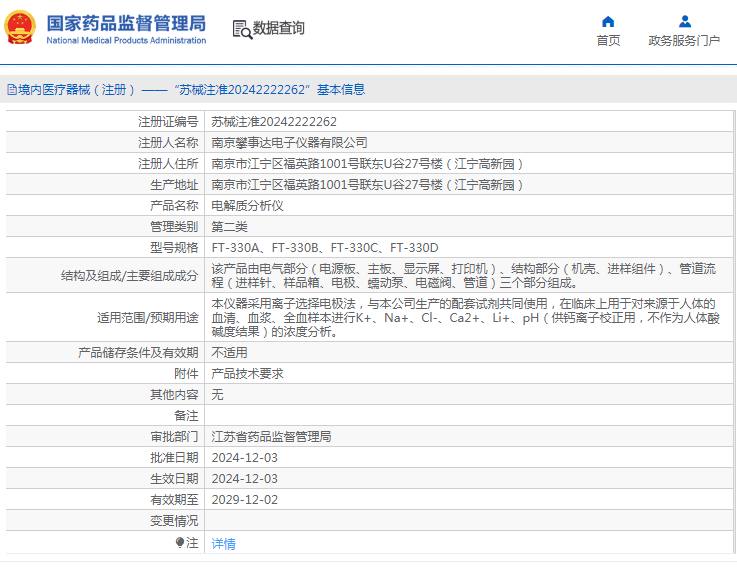The height and width of the screenshot is (567, 737).
Task: Click the 管理类别 row label
Action: (174, 227)
